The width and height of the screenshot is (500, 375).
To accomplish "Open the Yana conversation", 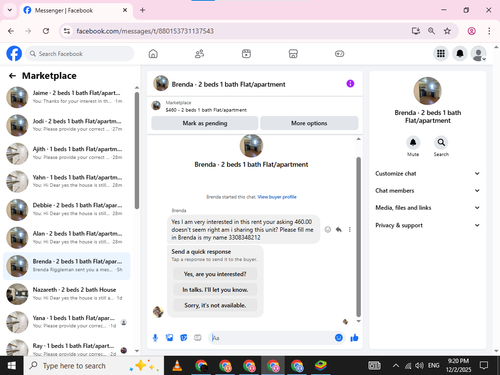I will click(67, 322).
